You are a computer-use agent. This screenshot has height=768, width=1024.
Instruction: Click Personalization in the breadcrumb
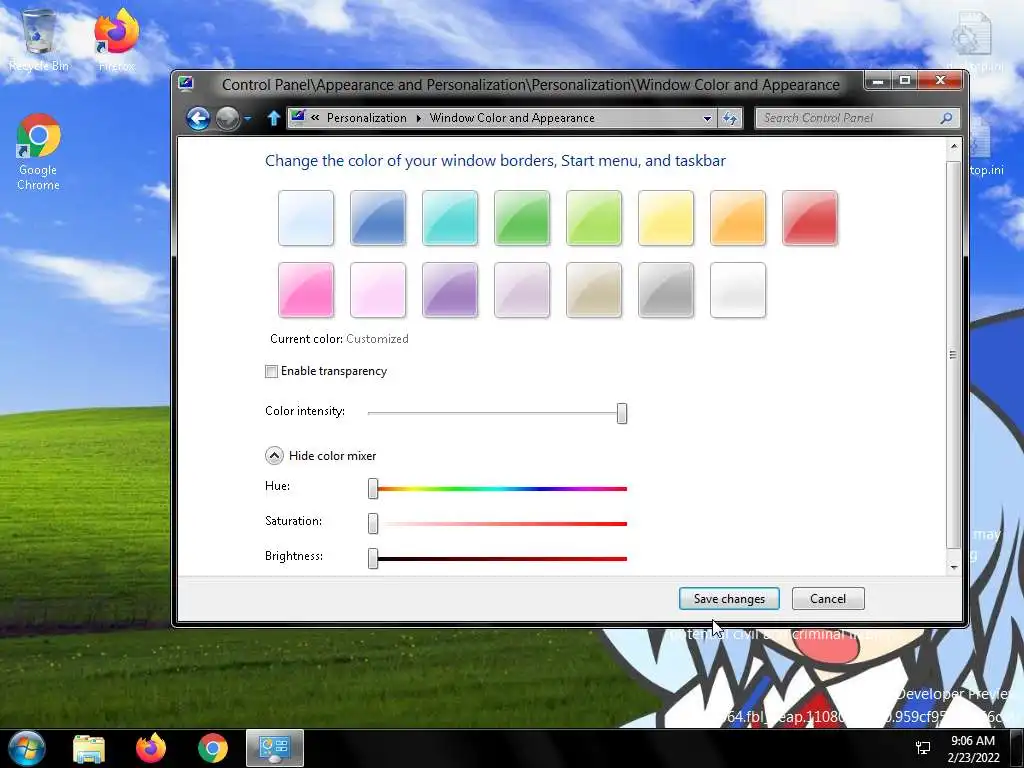coord(366,118)
